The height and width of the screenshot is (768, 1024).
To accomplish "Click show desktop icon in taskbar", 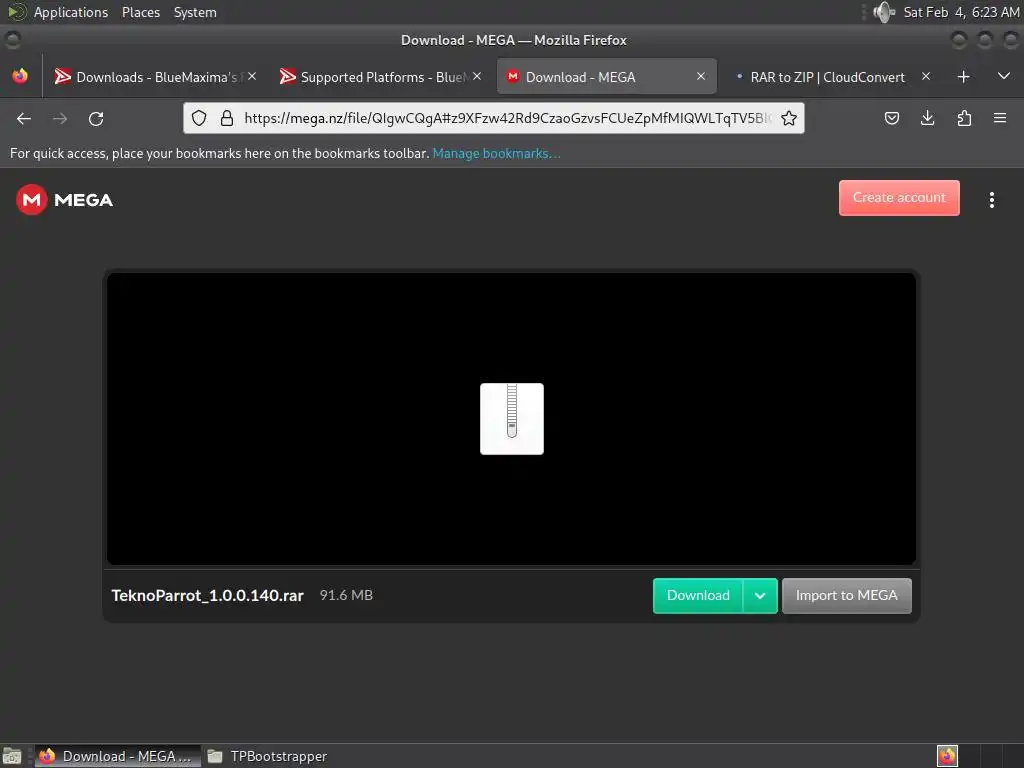I will 12,756.
